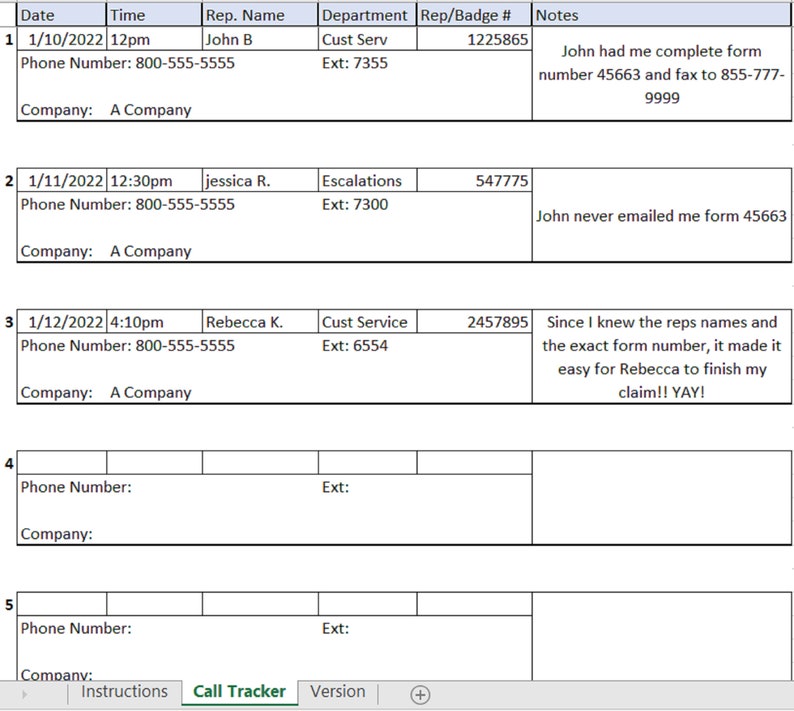Click the date cell 1/11/2022
The image size is (794, 711).
pos(62,180)
